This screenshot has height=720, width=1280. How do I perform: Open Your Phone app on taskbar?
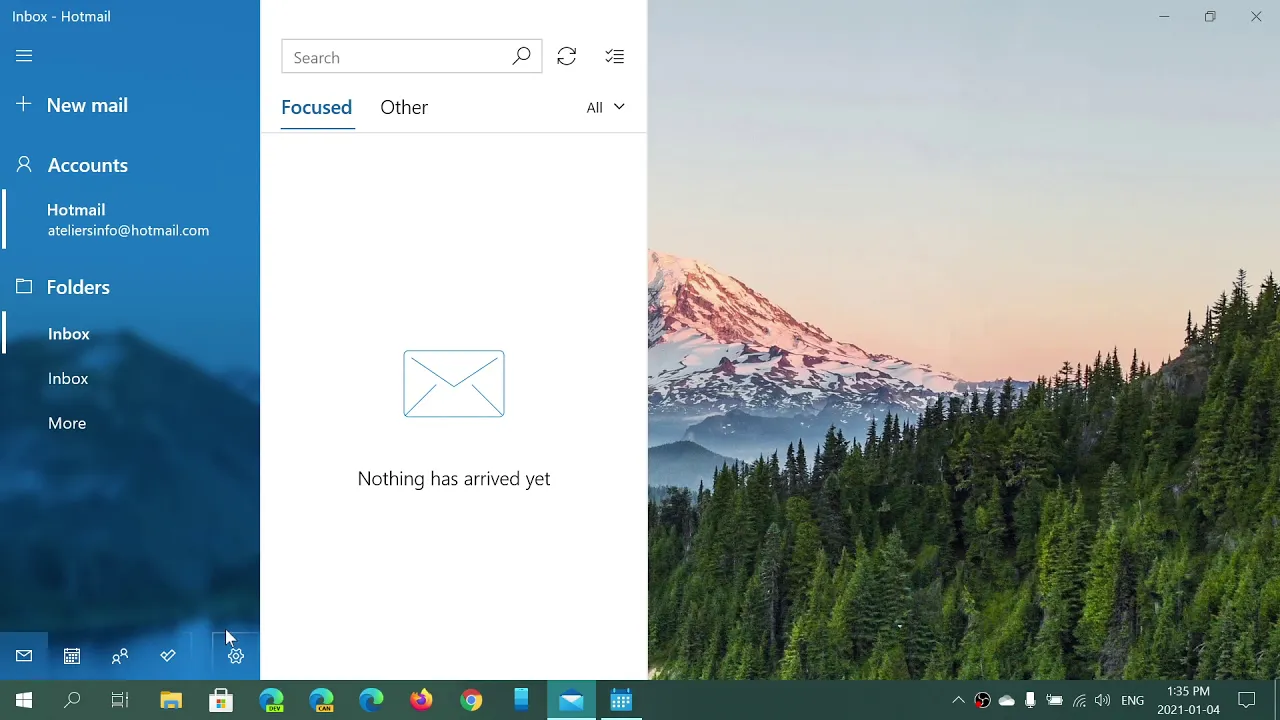coord(521,701)
